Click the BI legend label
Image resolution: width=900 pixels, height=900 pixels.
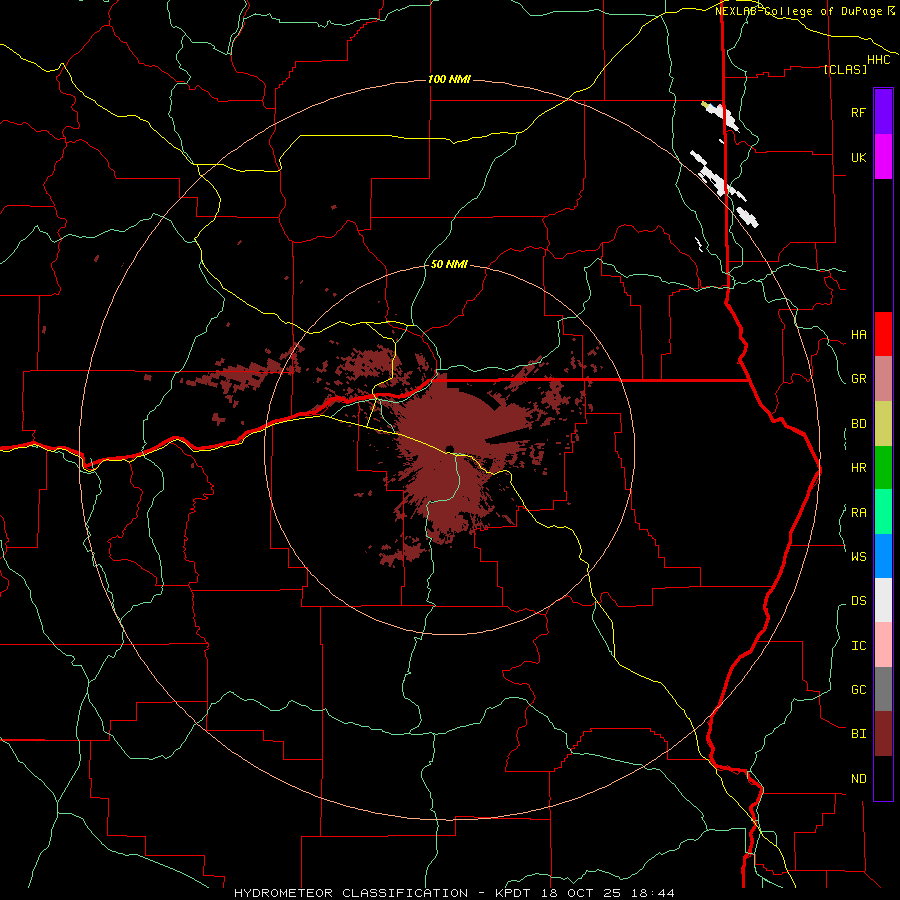(858, 734)
